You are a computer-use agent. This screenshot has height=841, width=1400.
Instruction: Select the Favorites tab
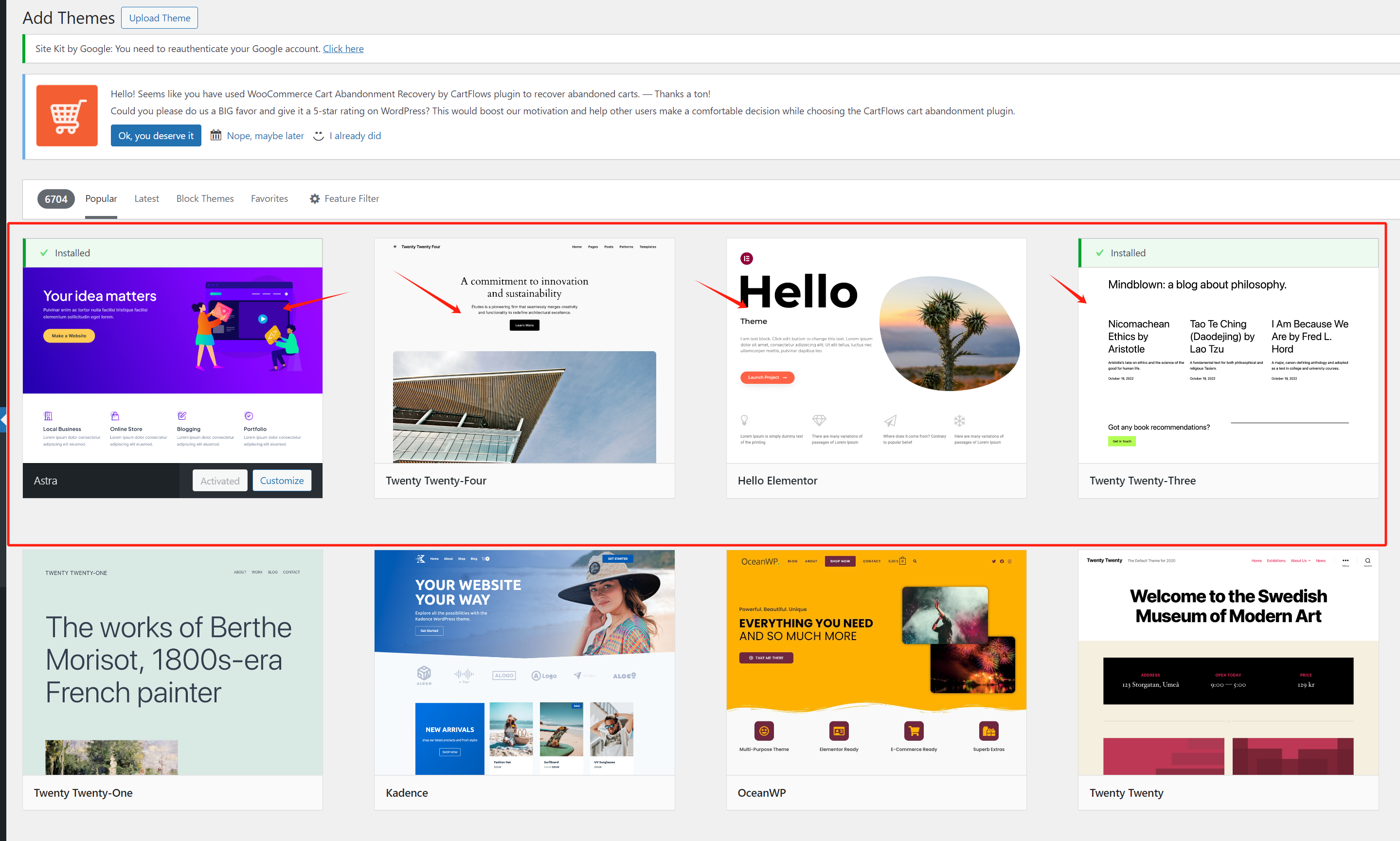(269, 199)
